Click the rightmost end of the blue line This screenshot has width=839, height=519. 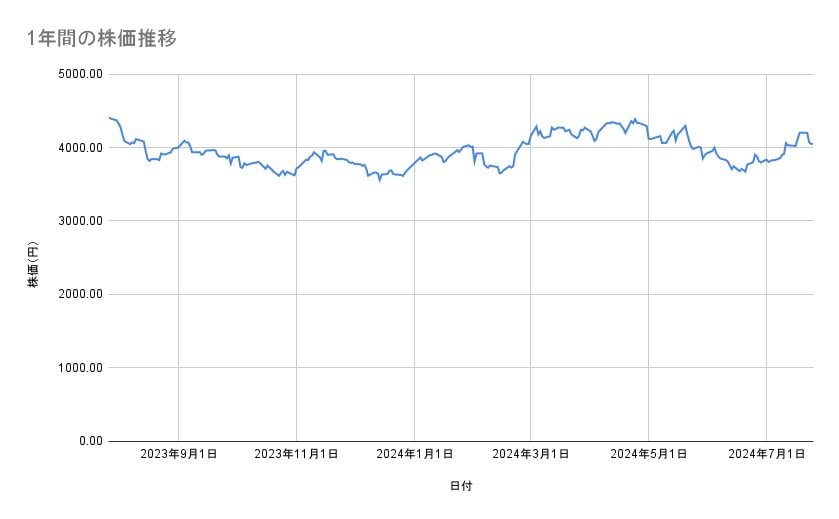pyautogui.click(x=812, y=144)
